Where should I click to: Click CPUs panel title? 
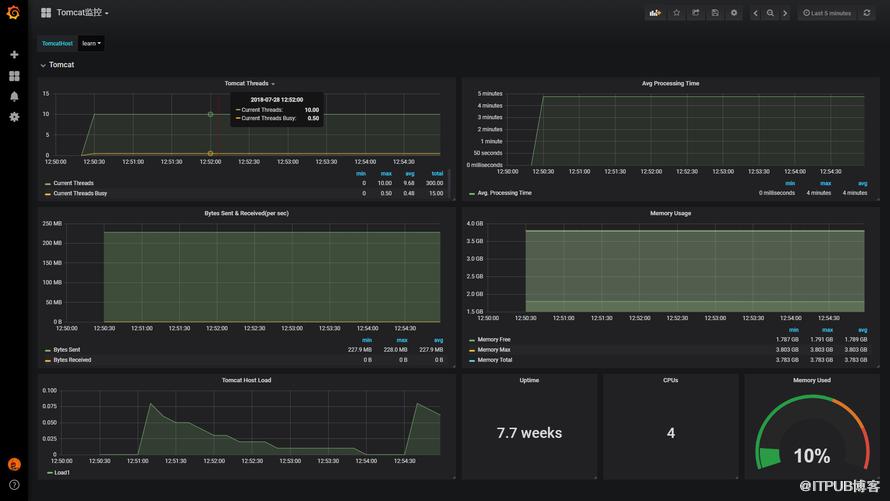[x=670, y=380]
